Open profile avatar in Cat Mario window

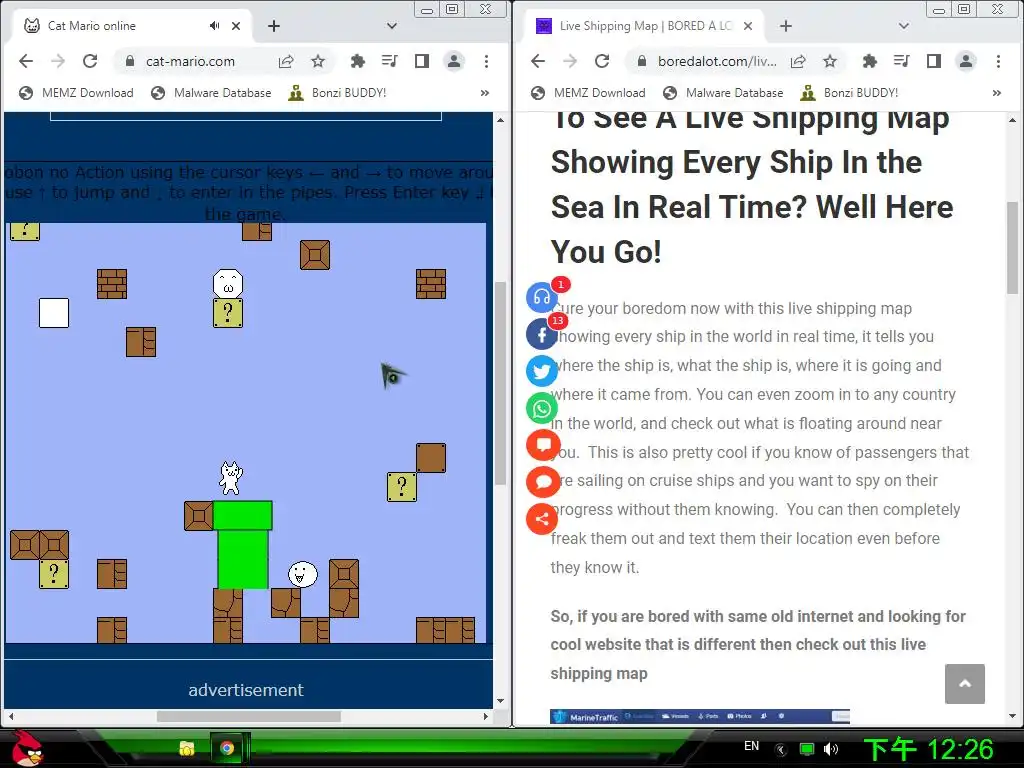[454, 61]
